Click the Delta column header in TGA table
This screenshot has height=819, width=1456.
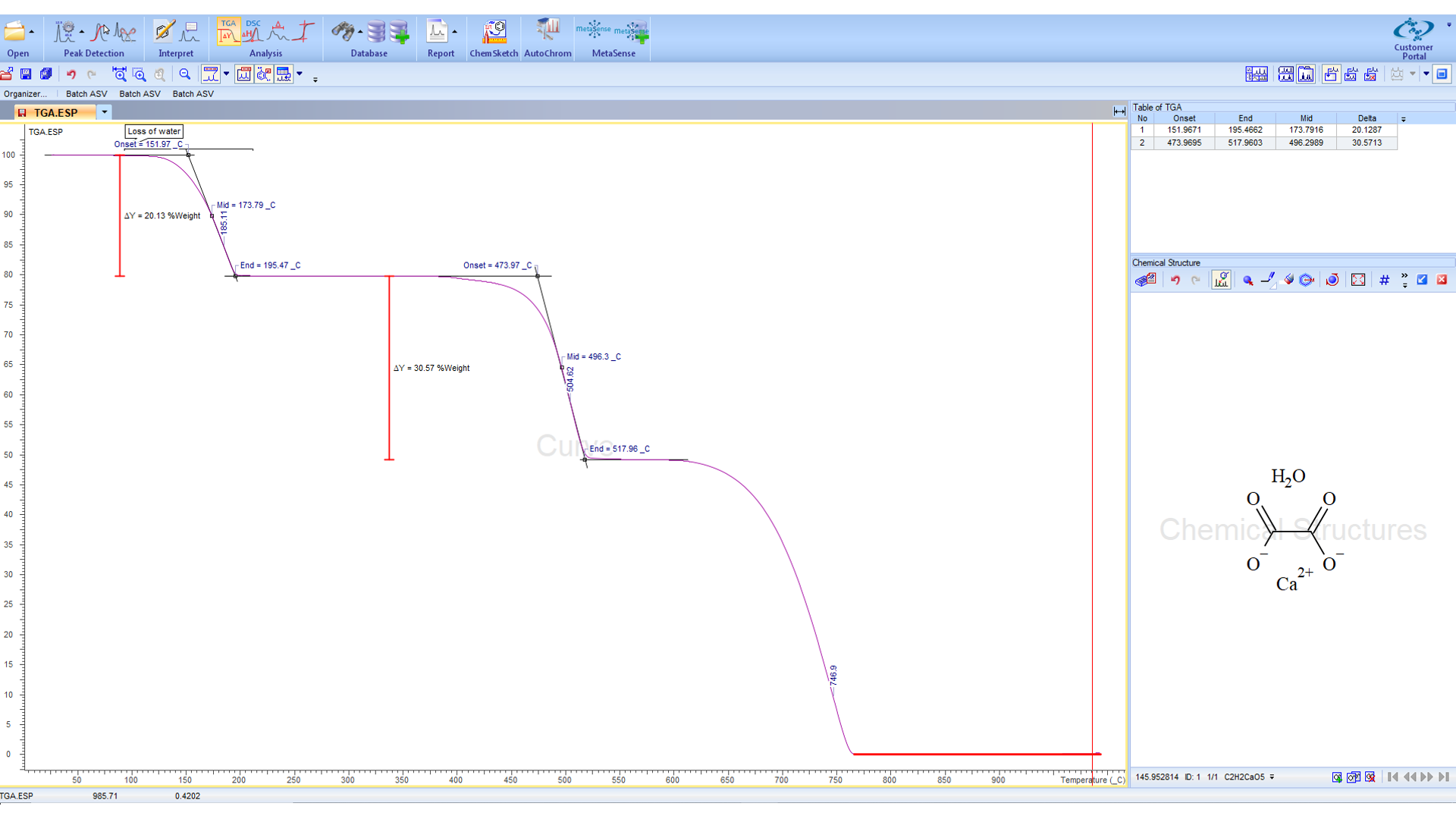[1367, 118]
